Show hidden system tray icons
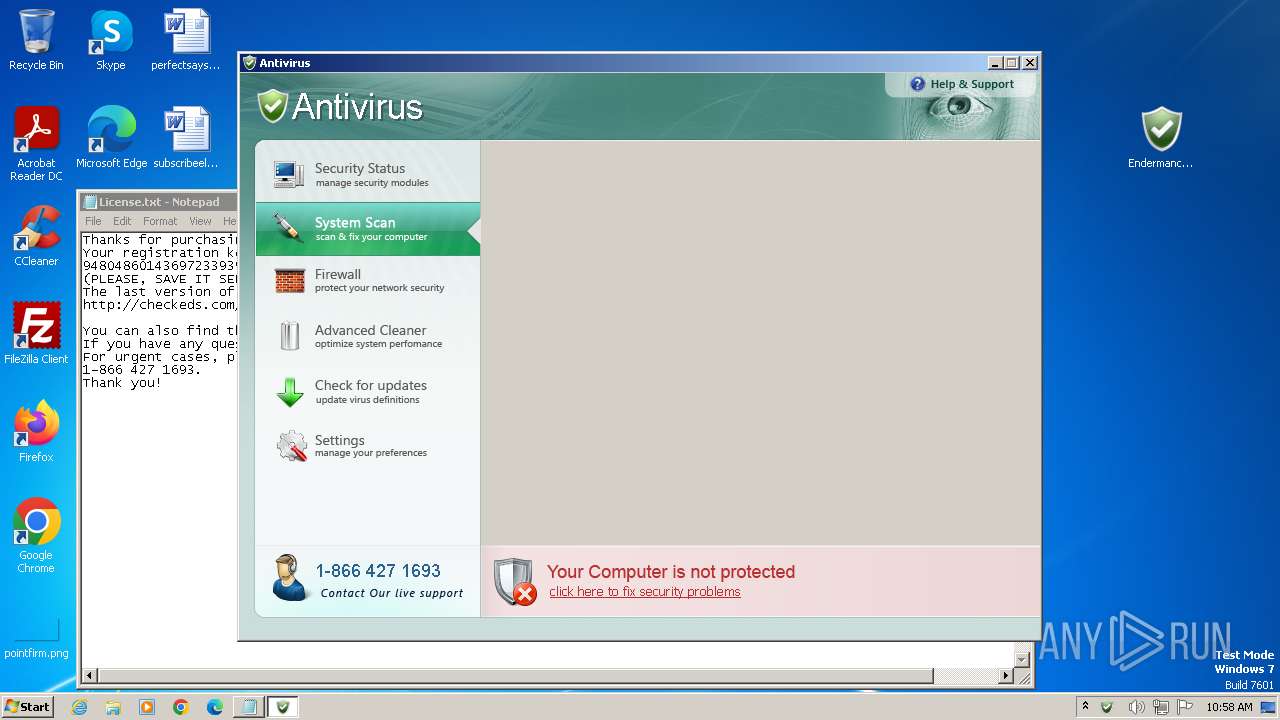Screen dimensions: 1280x720 pos(1085,707)
